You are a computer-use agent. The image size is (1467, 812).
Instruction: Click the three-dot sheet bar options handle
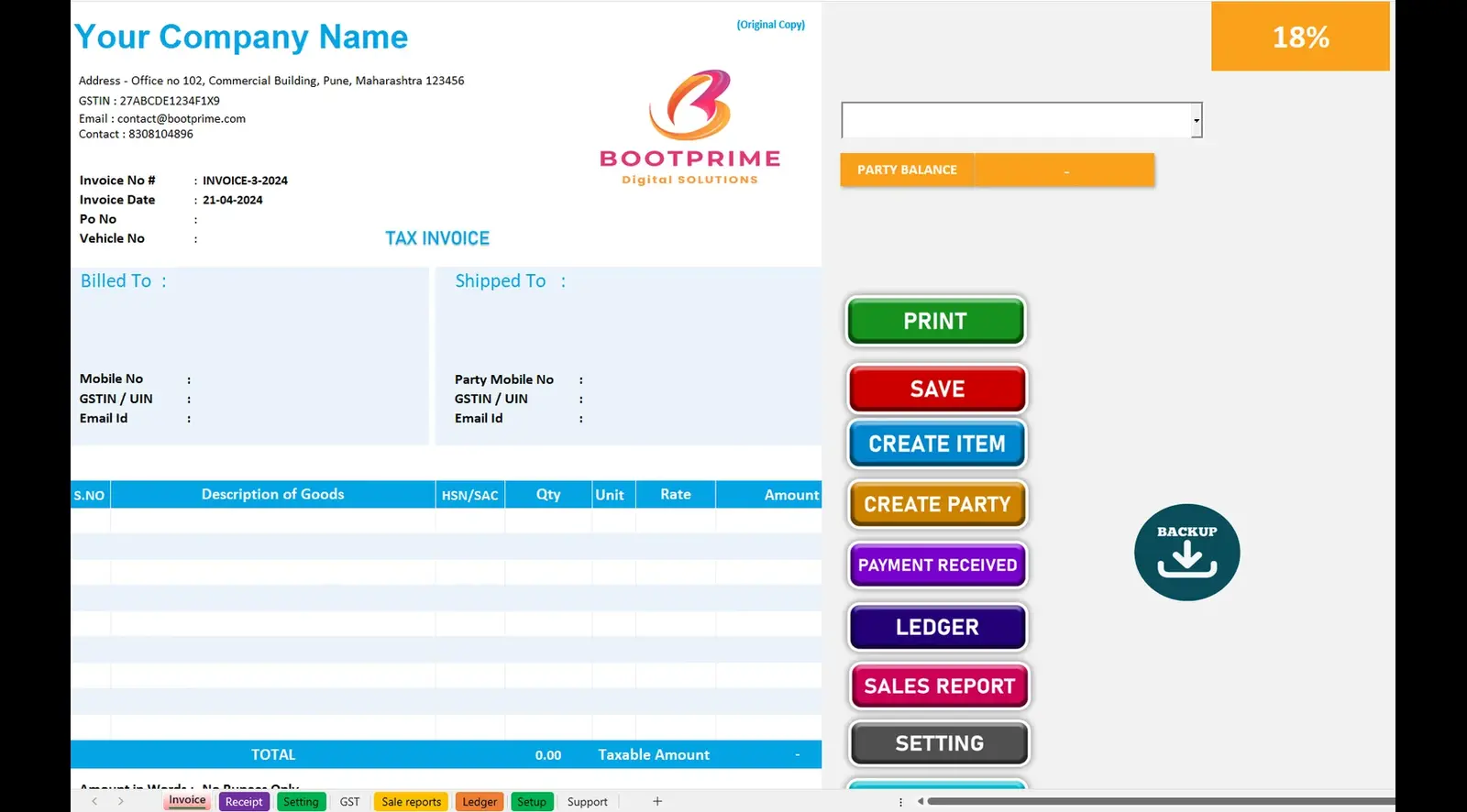[x=900, y=801]
